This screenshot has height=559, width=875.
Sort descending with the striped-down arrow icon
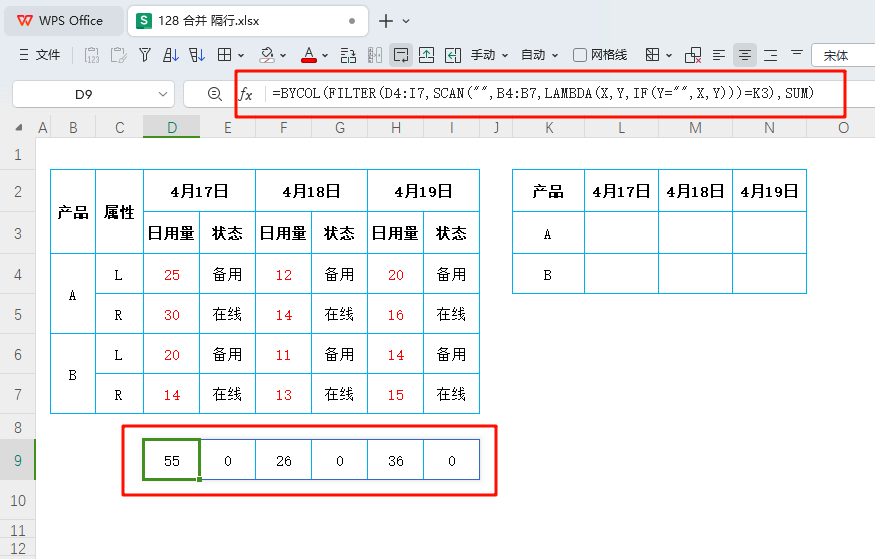[x=197, y=55]
